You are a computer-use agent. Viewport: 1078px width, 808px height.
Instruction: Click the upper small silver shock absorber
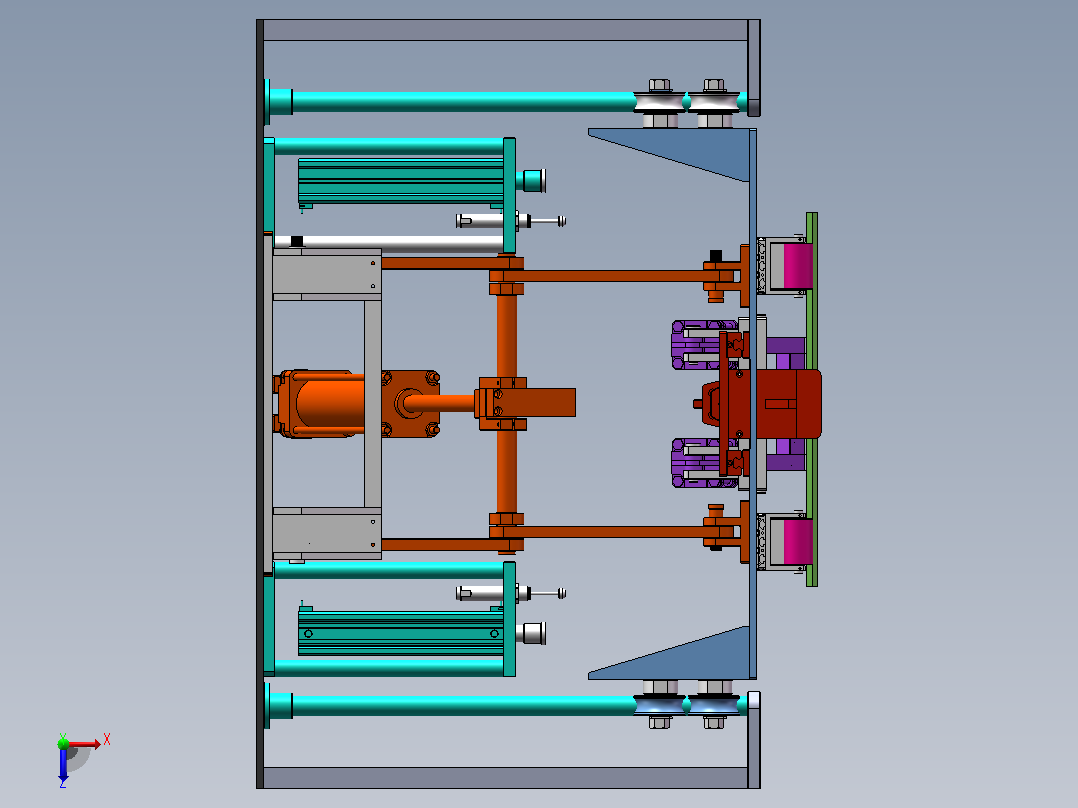(x=511, y=221)
